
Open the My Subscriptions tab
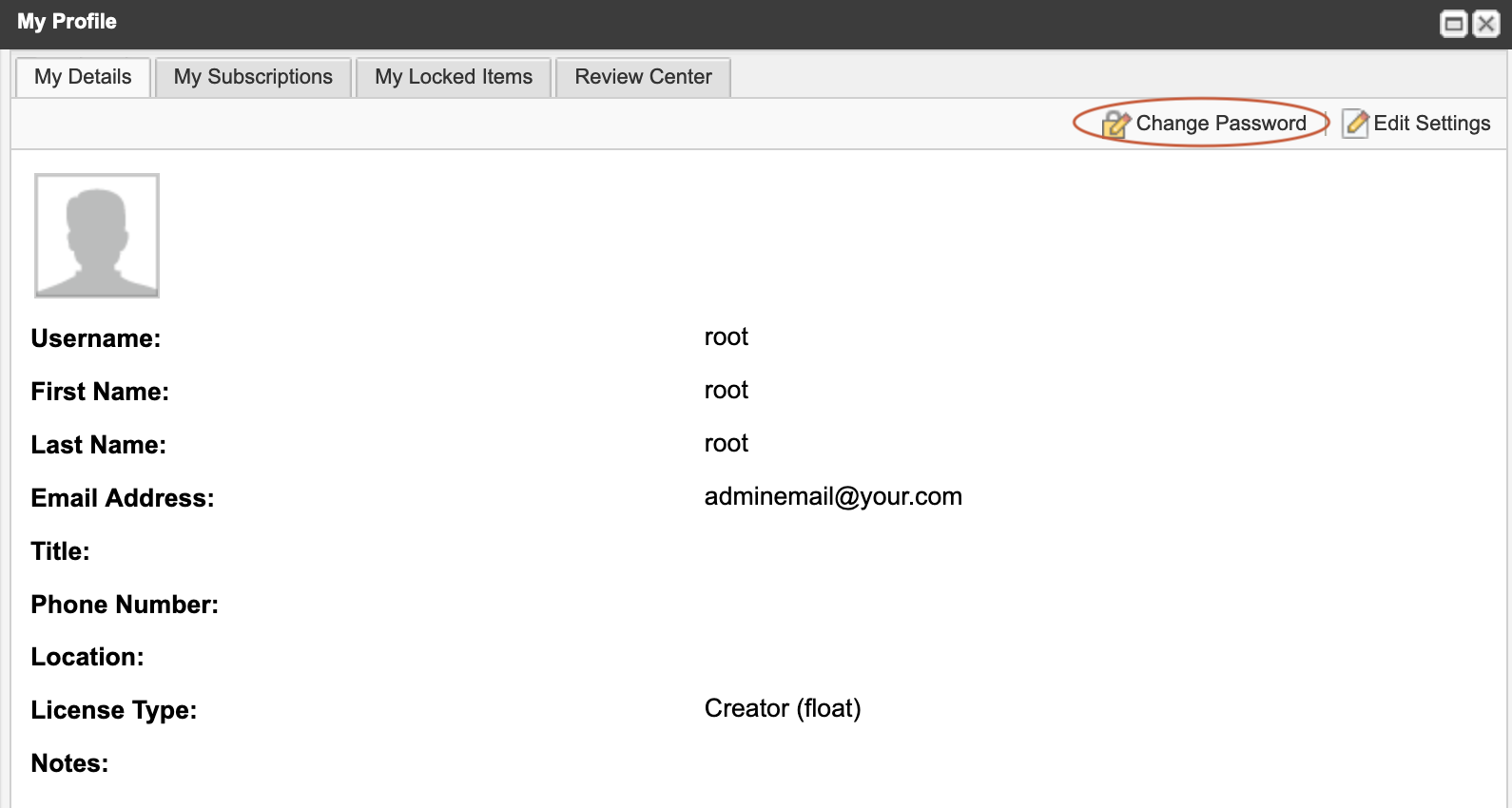pyautogui.click(x=253, y=77)
